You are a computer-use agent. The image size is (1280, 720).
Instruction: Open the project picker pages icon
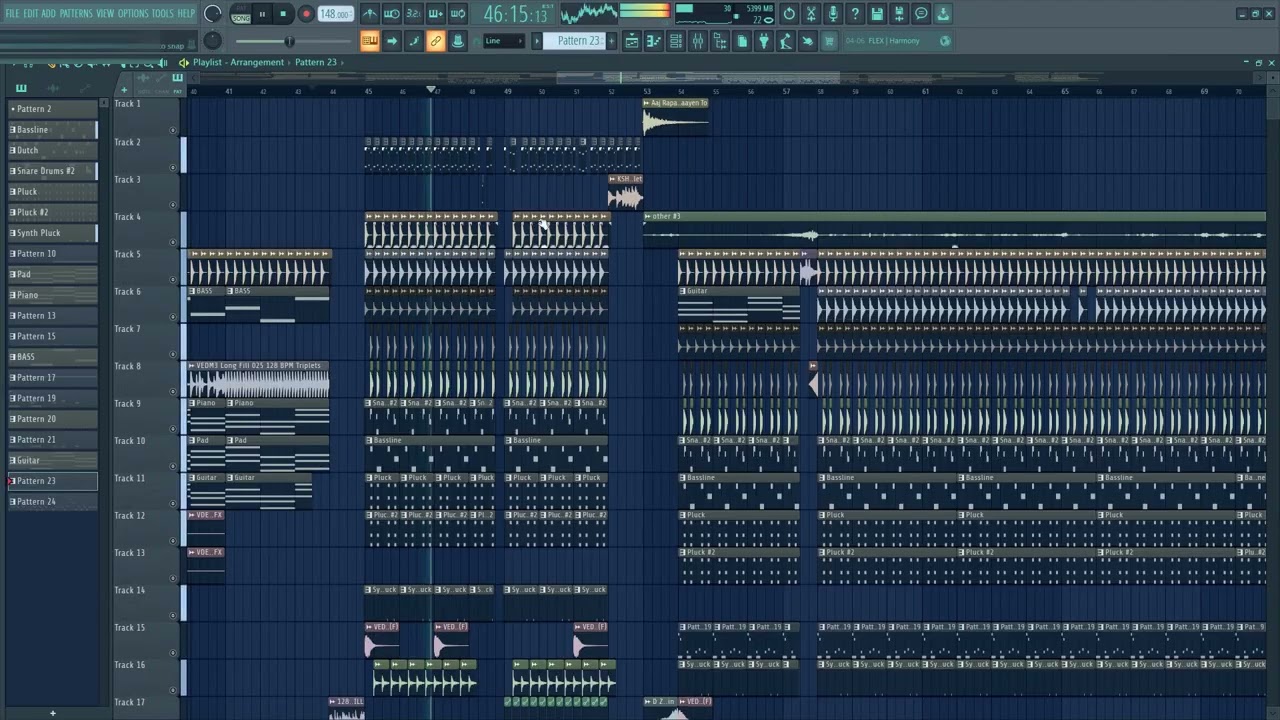[742, 41]
